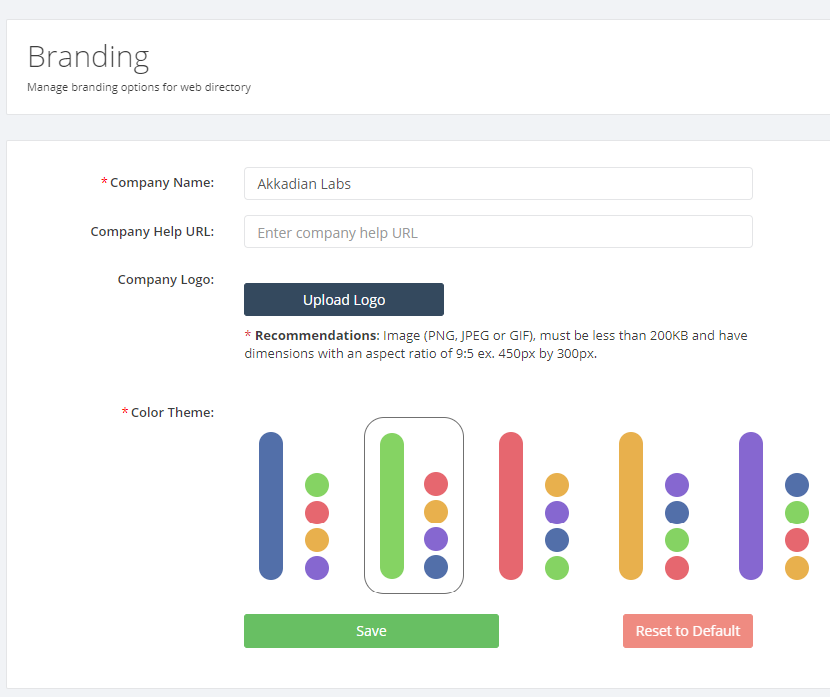The image size is (830, 697).
Task: Choose the orange color theme bar
Action: 631,506
